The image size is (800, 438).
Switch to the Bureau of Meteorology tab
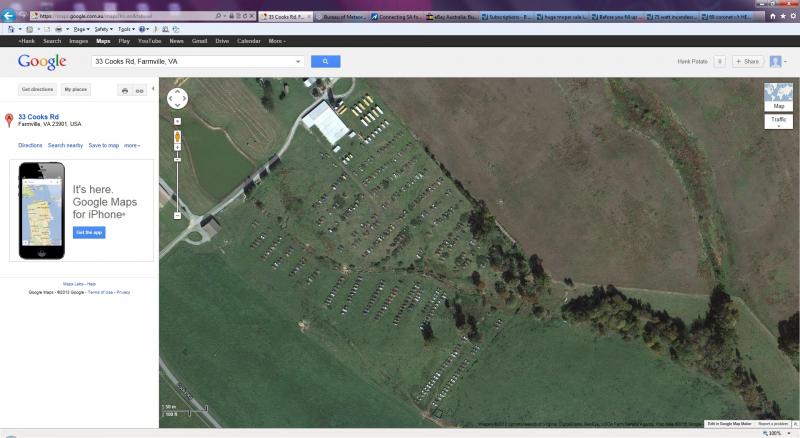(340, 17)
